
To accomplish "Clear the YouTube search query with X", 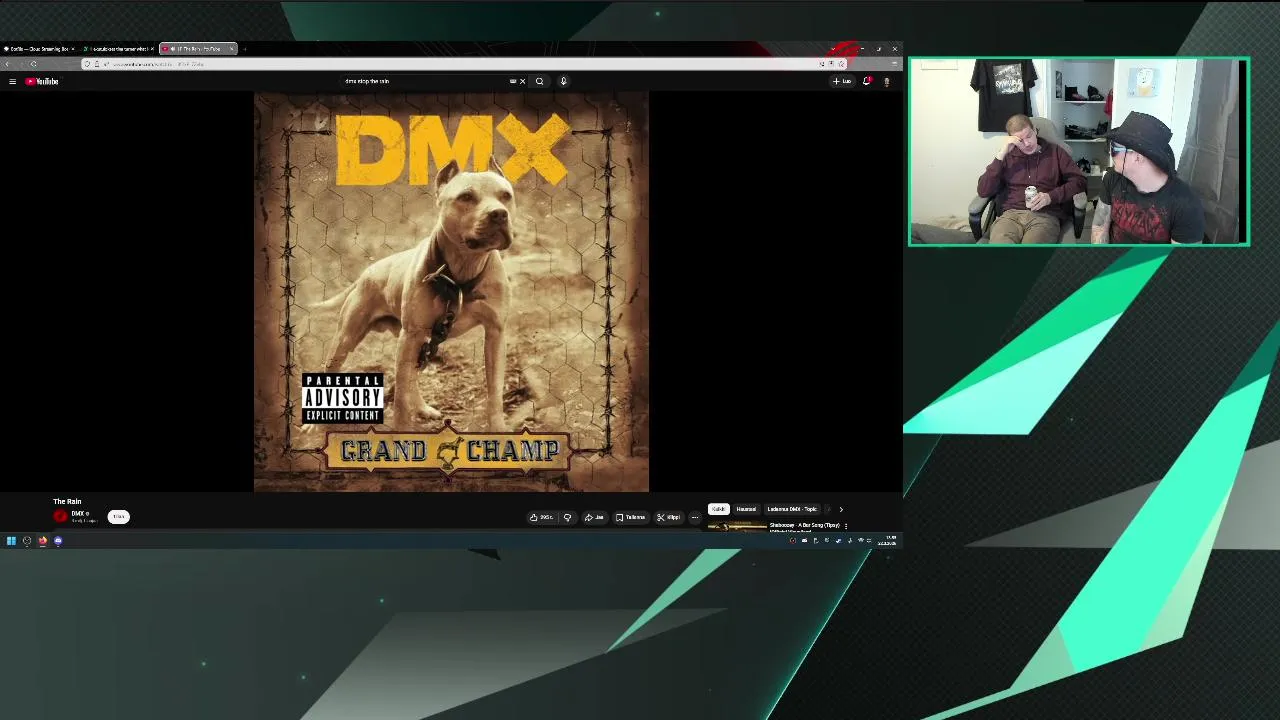I will click(x=522, y=81).
